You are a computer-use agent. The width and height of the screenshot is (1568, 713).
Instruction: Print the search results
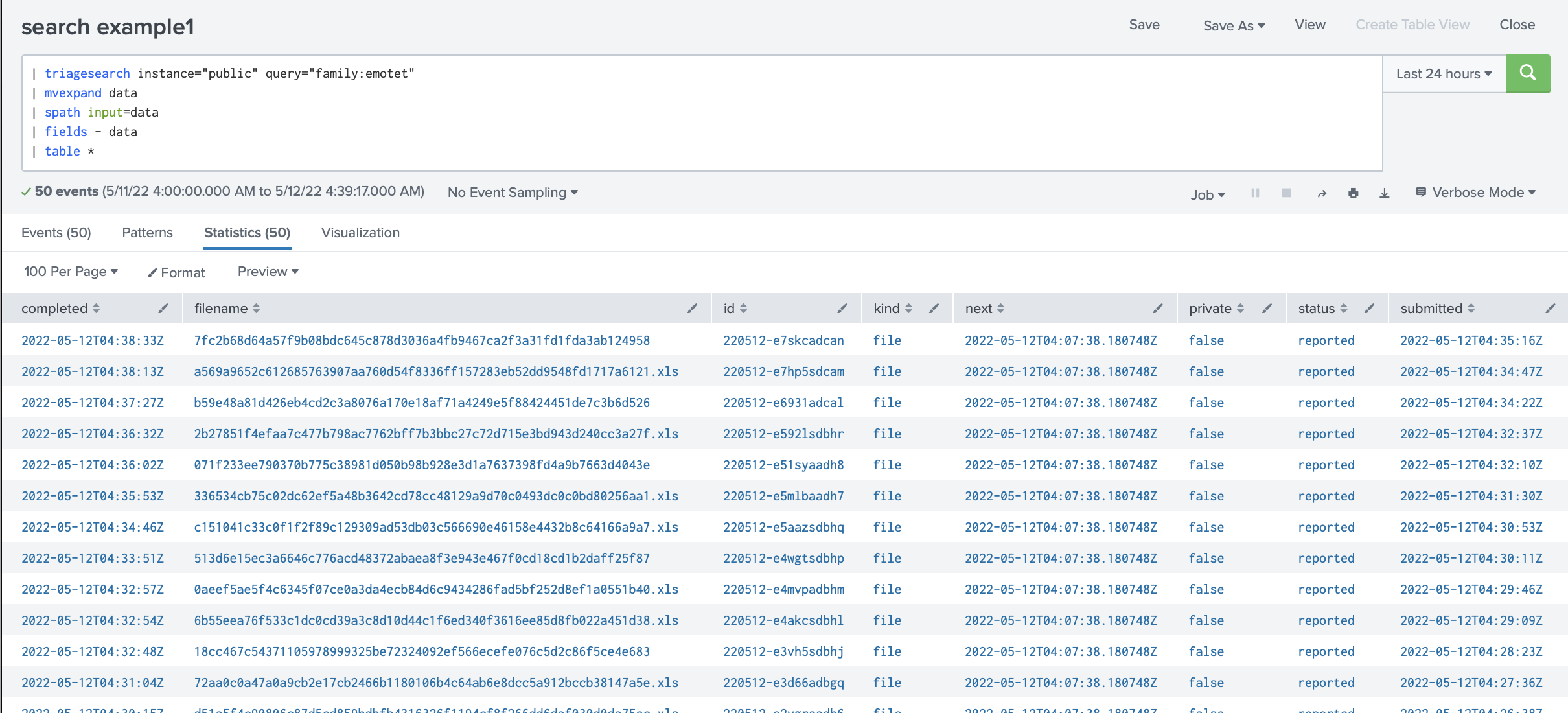pyautogui.click(x=1353, y=193)
